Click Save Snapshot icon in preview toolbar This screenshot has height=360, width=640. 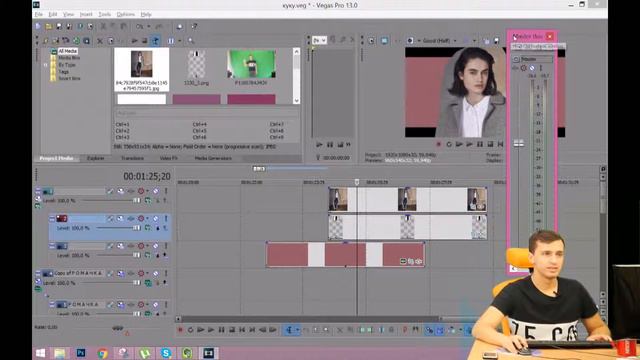click(x=496, y=41)
